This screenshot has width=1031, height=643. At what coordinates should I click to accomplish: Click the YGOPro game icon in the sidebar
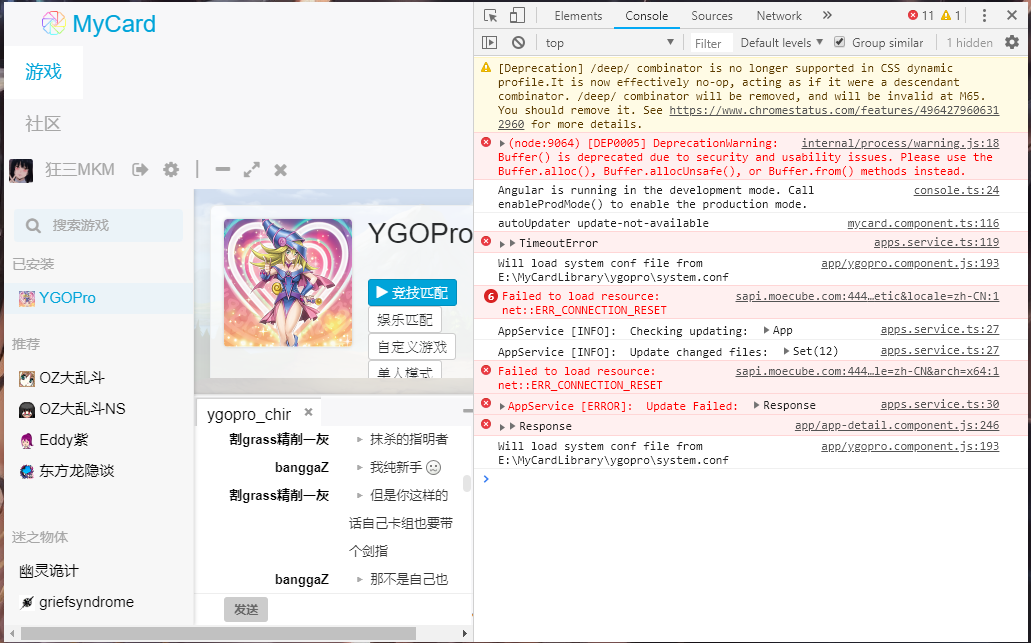27,298
